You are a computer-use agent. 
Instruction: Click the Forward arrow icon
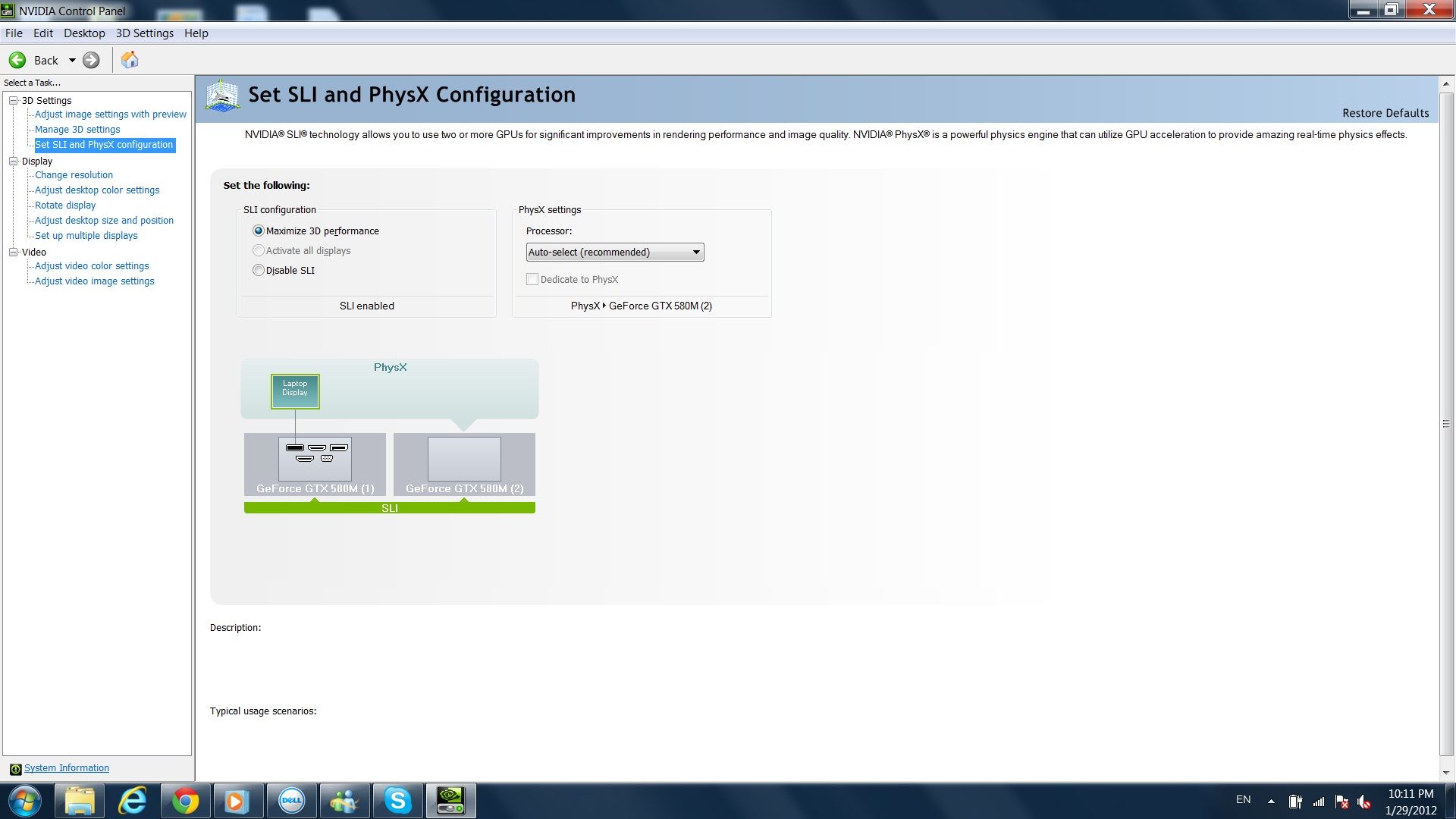[91, 60]
